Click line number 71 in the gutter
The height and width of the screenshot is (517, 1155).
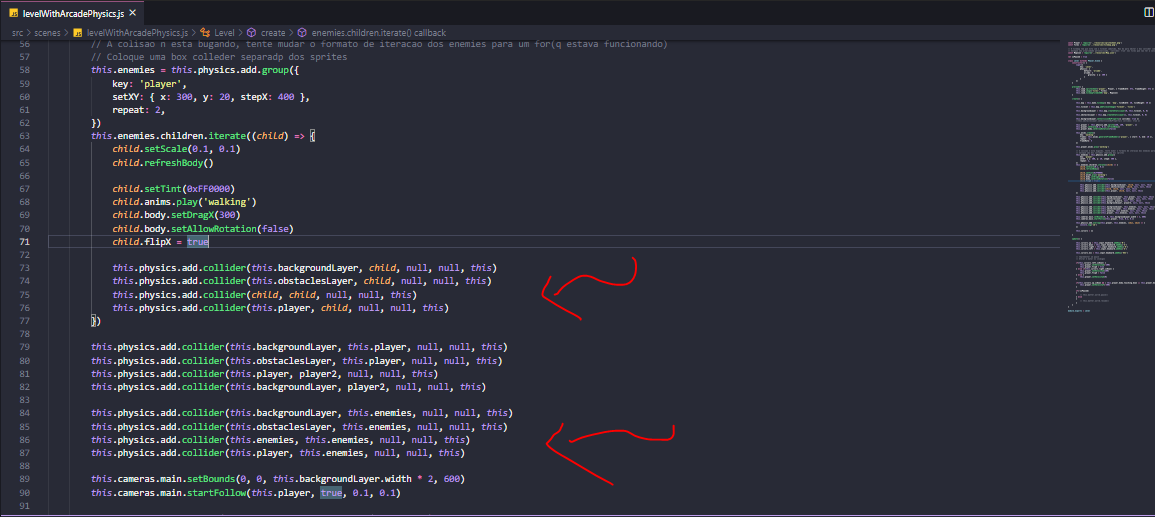pos(24,242)
